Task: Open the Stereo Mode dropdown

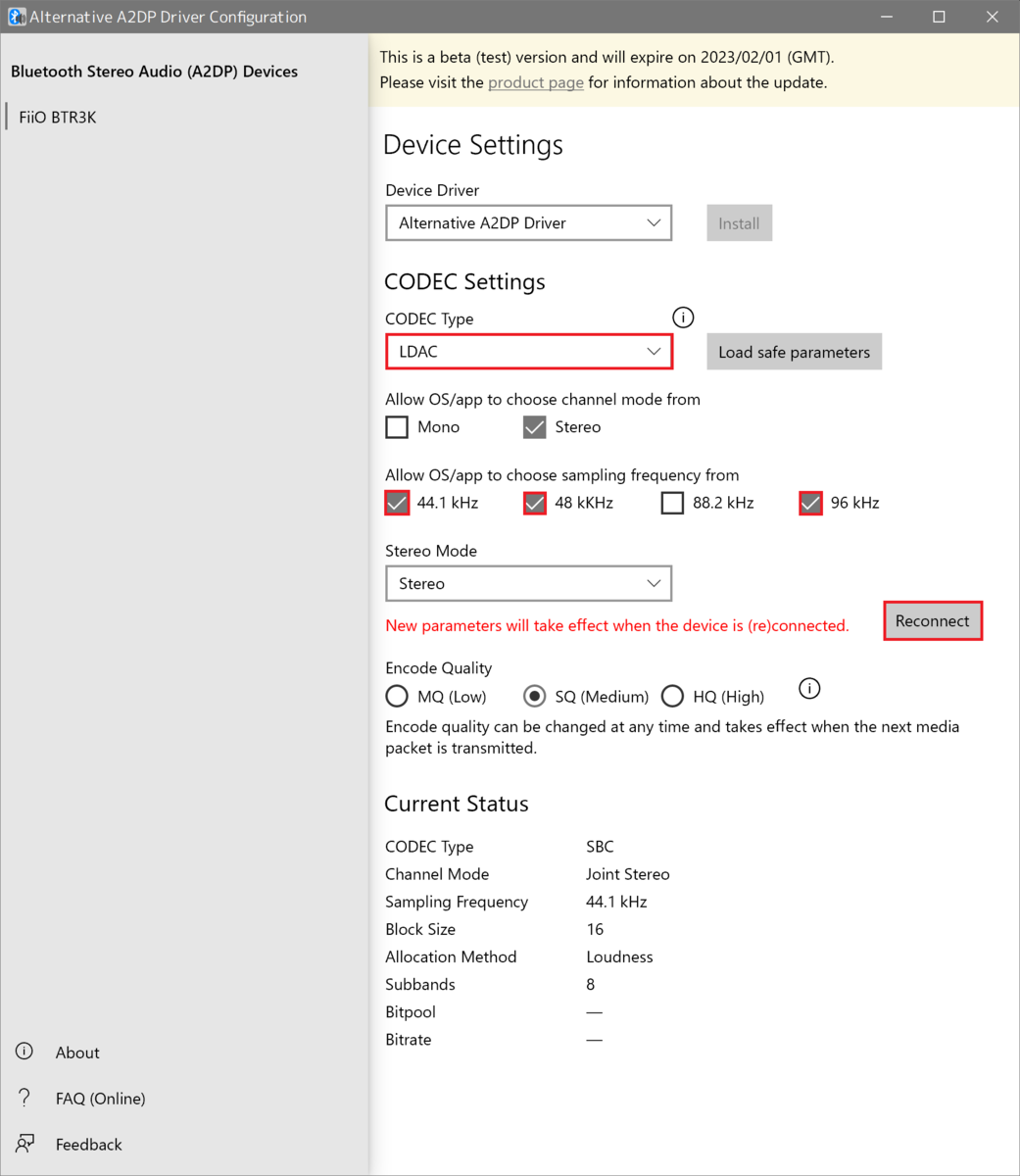Action: coord(529,583)
